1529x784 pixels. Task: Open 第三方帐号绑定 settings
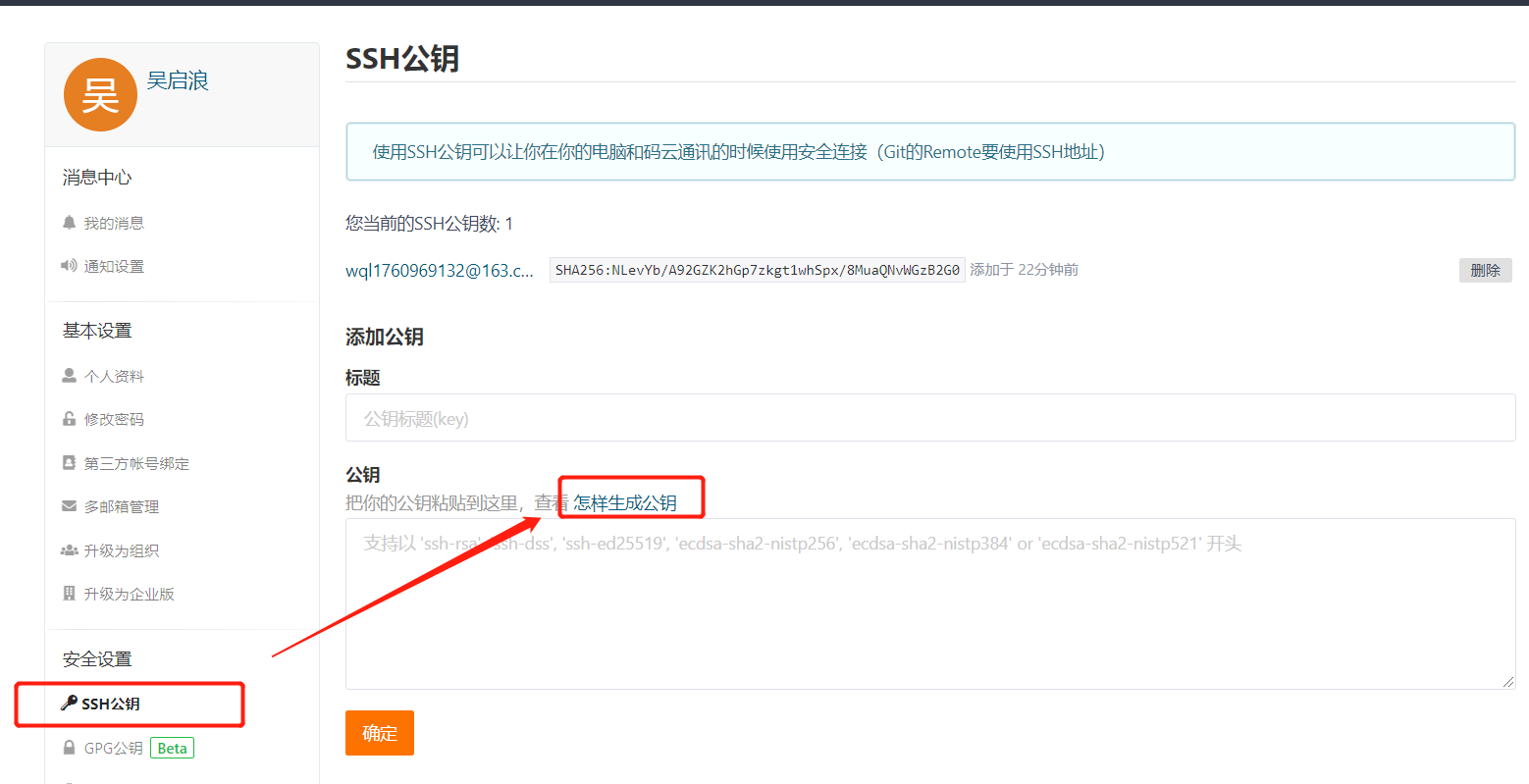(136, 464)
